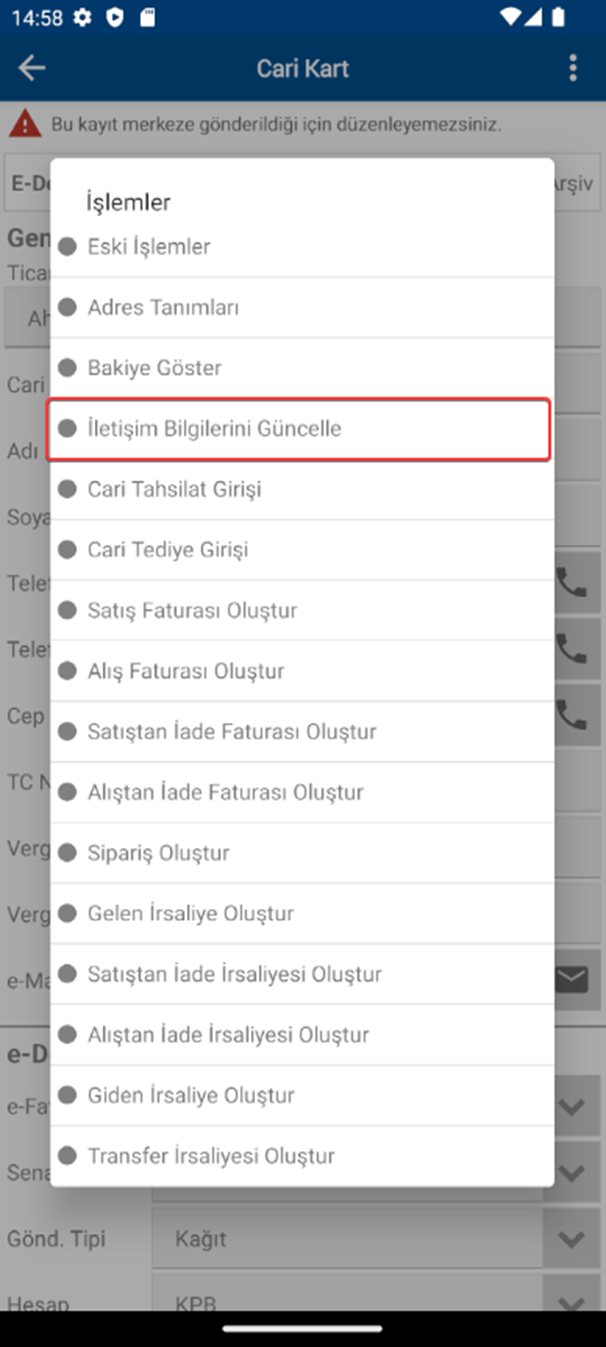The height and width of the screenshot is (1347, 606).
Task: Tap the bullet next to Bakiye Göster
Action: [67, 368]
